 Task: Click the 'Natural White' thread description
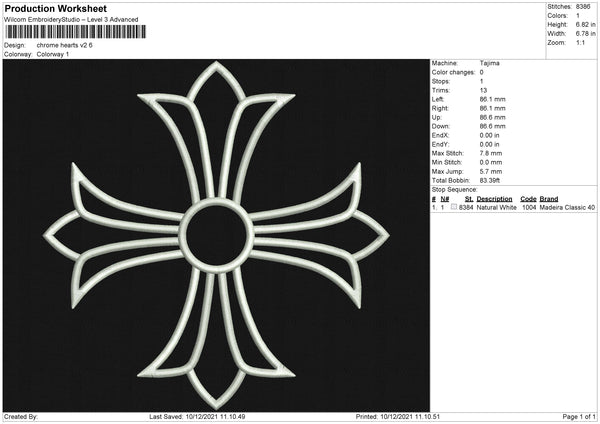(x=496, y=207)
